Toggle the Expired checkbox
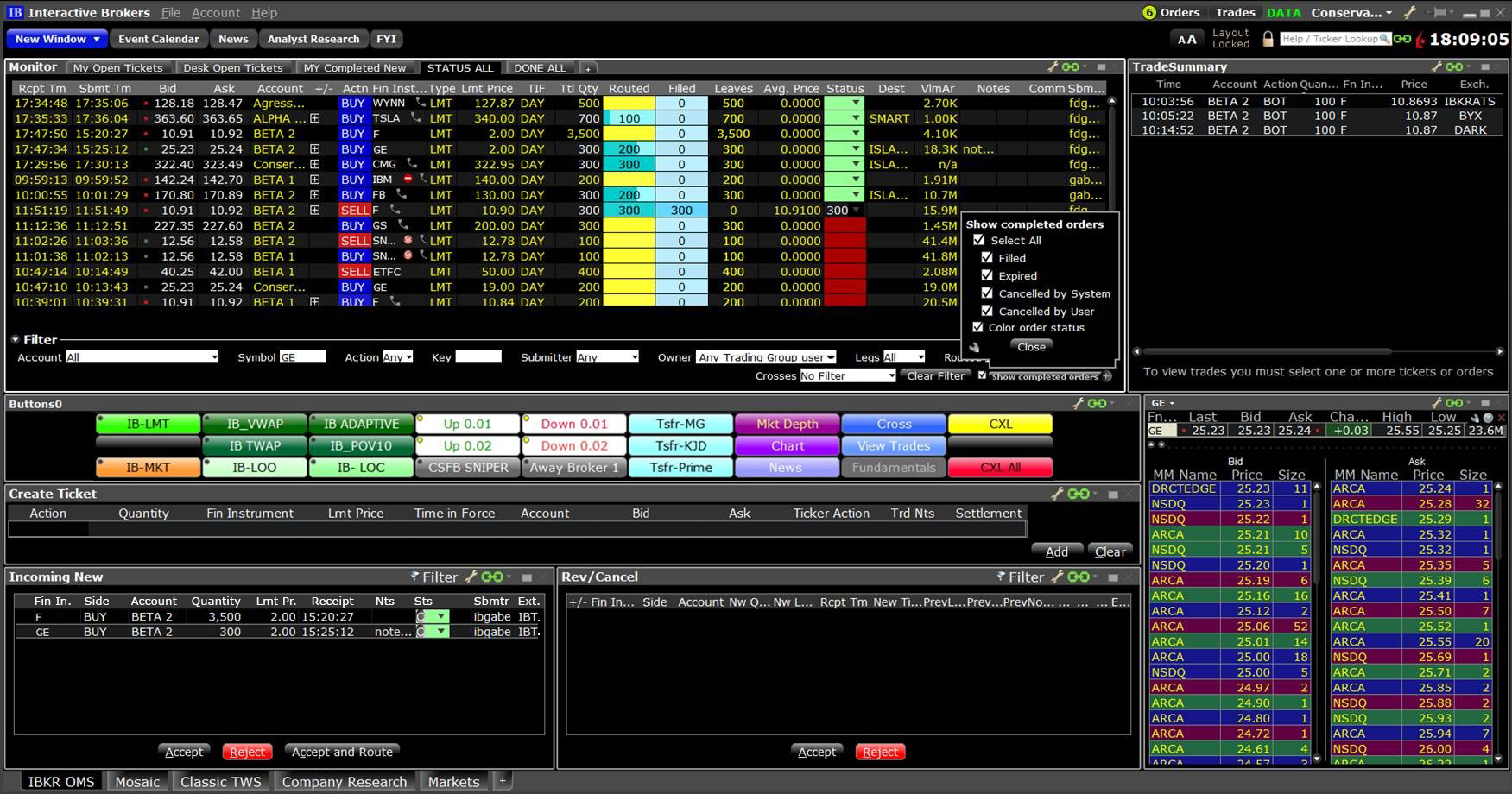This screenshot has width=1512, height=794. [987, 275]
